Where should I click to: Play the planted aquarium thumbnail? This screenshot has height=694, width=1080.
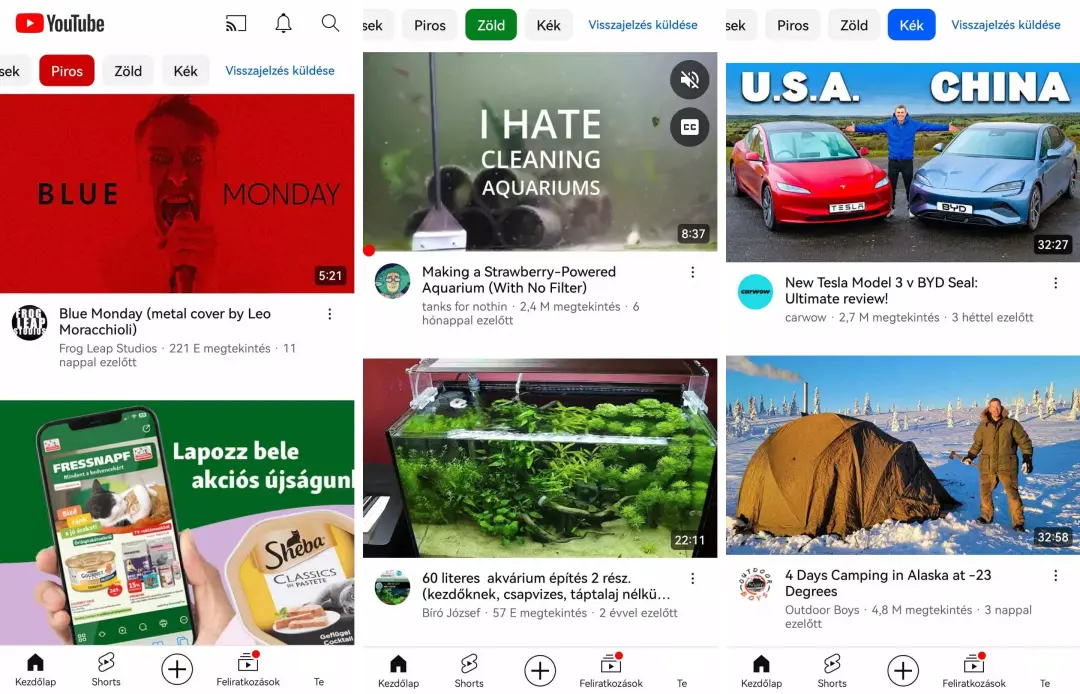(540, 458)
